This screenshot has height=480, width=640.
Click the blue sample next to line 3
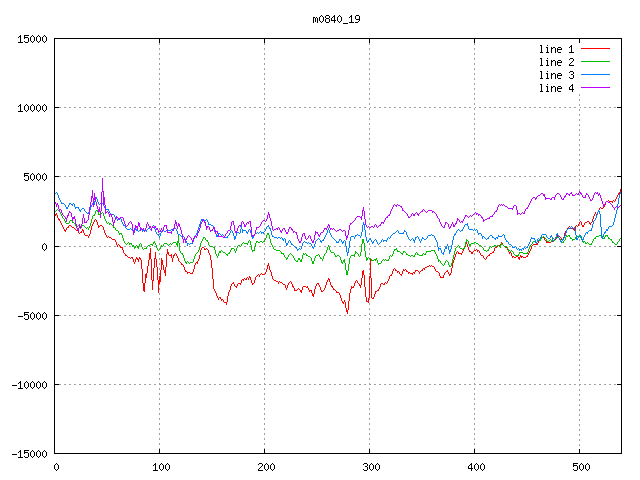(596, 75)
